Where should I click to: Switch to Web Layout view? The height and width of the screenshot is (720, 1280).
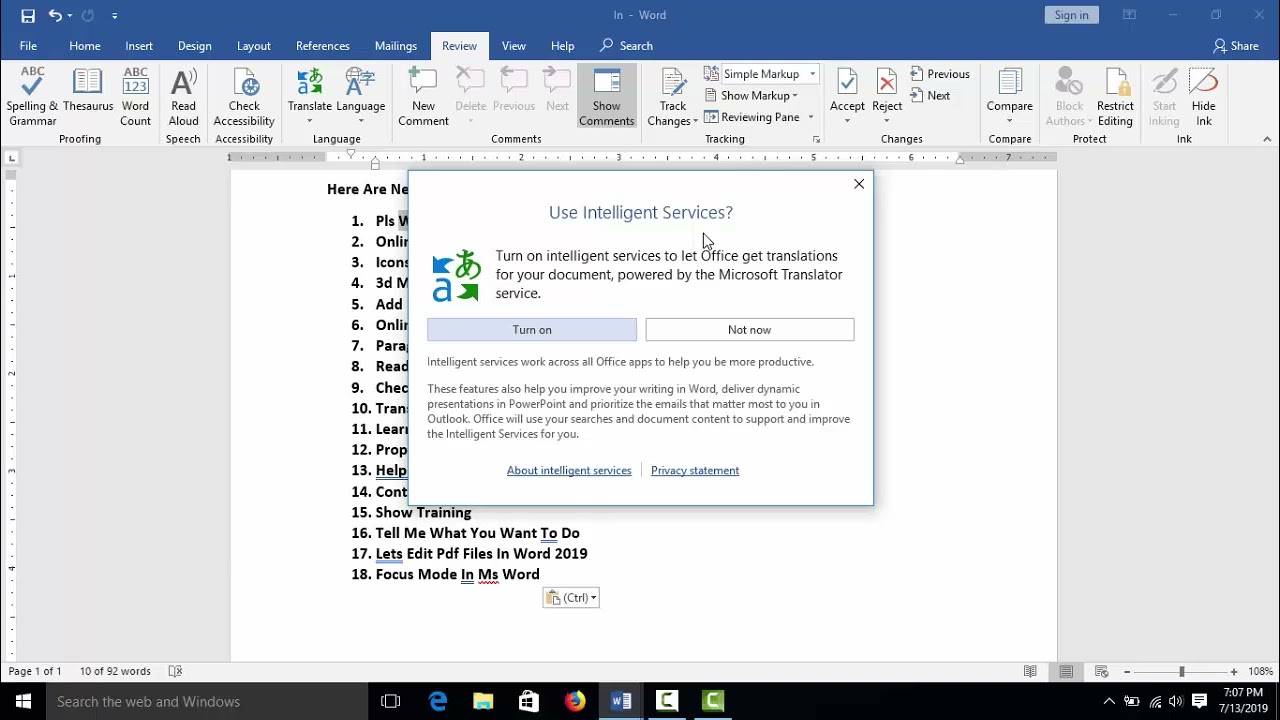(x=1102, y=672)
